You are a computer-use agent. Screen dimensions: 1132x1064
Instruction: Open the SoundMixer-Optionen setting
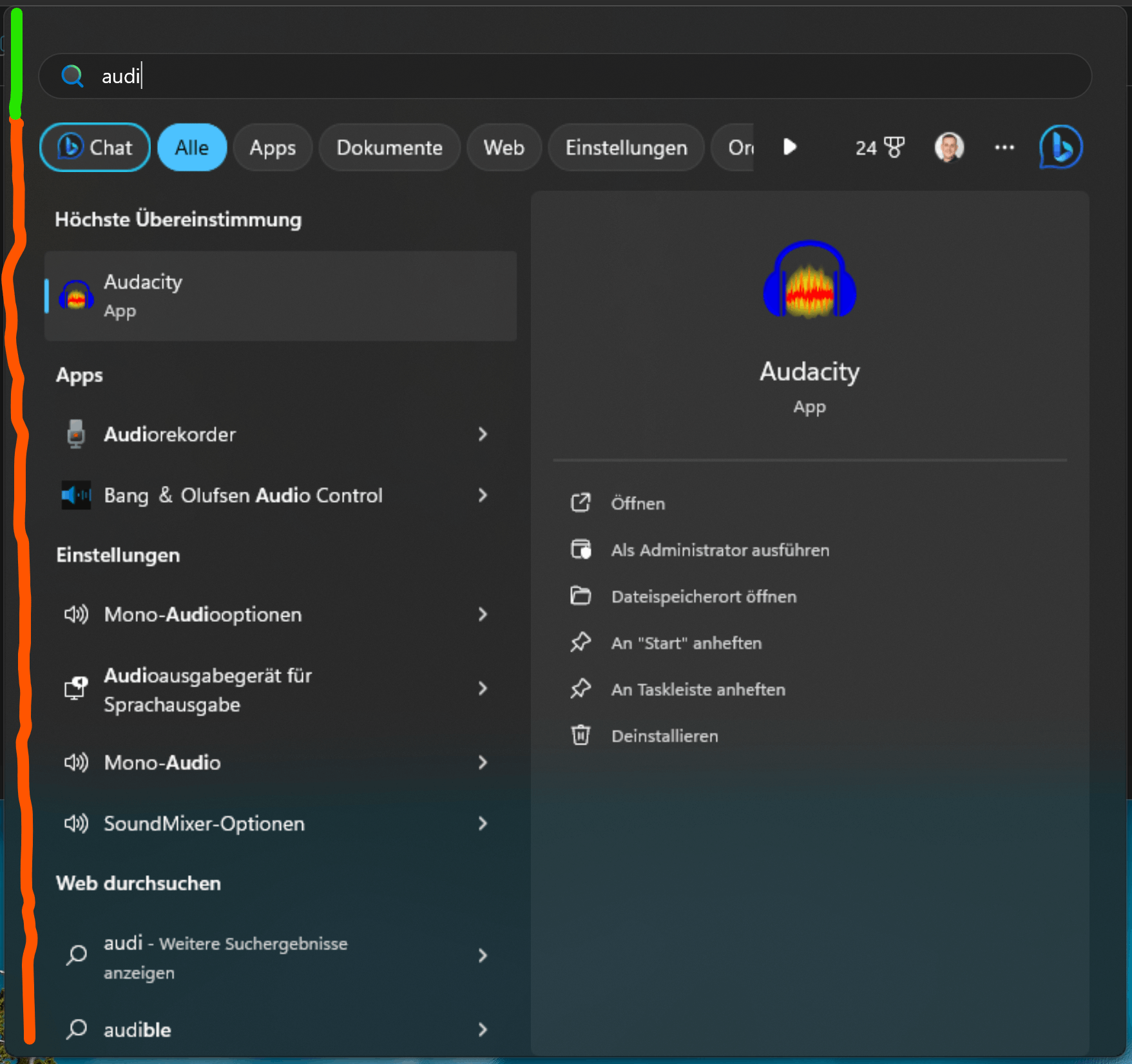click(280, 823)
